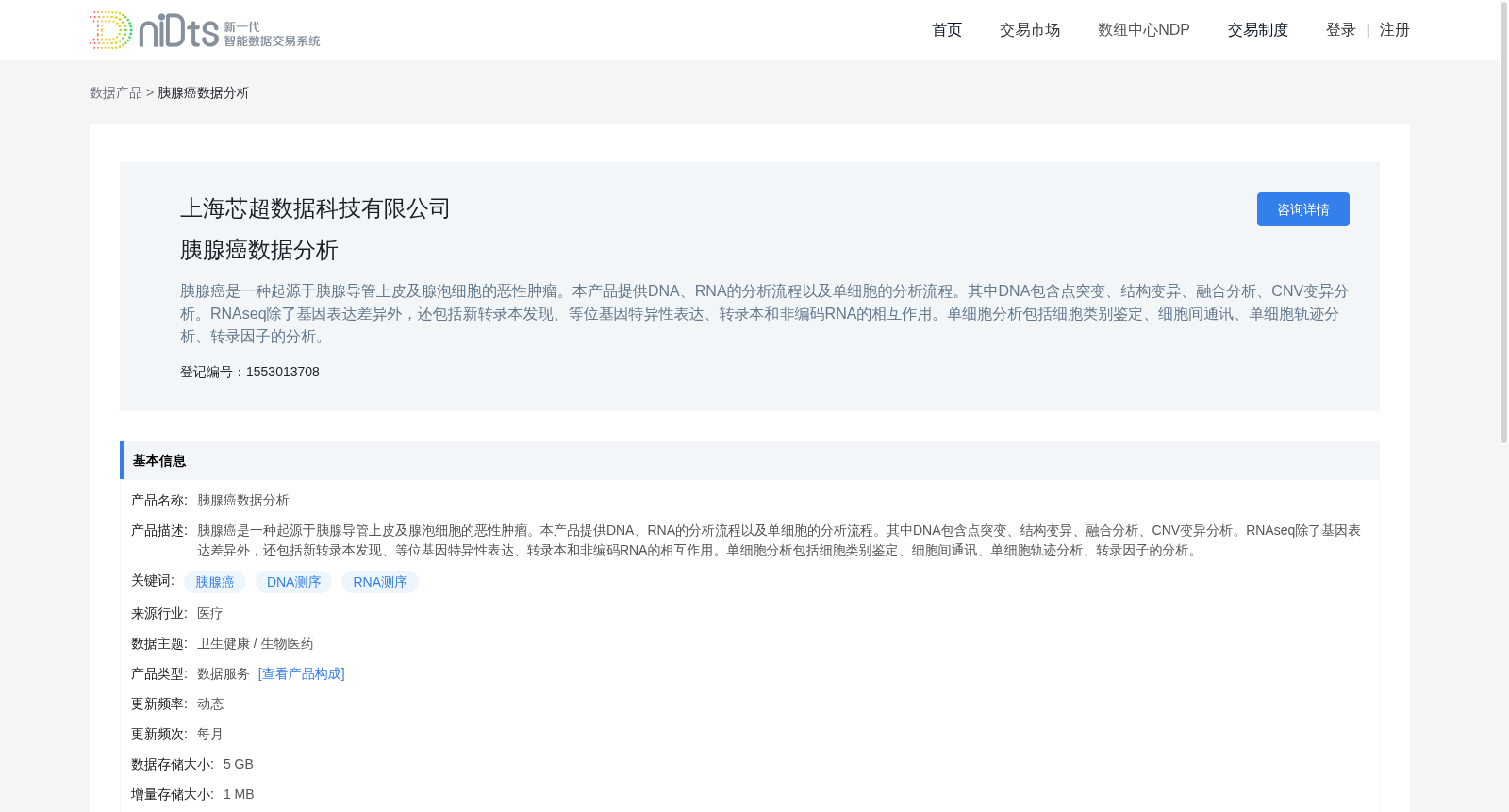Viewport: 1509px width, 812px height.
Task: Click the 咨询详情 button
Action: [1303, 209]
